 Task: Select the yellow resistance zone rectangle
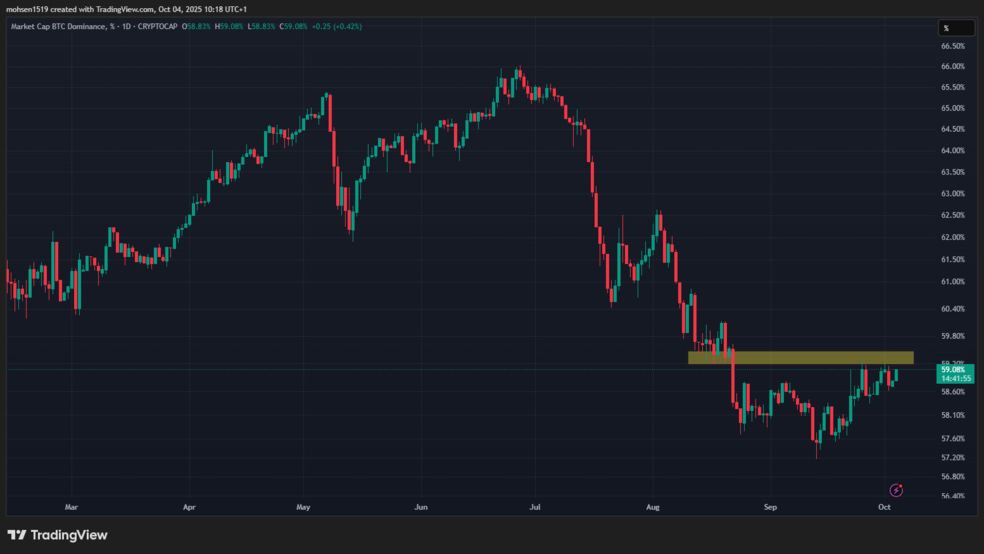(800, 357)
